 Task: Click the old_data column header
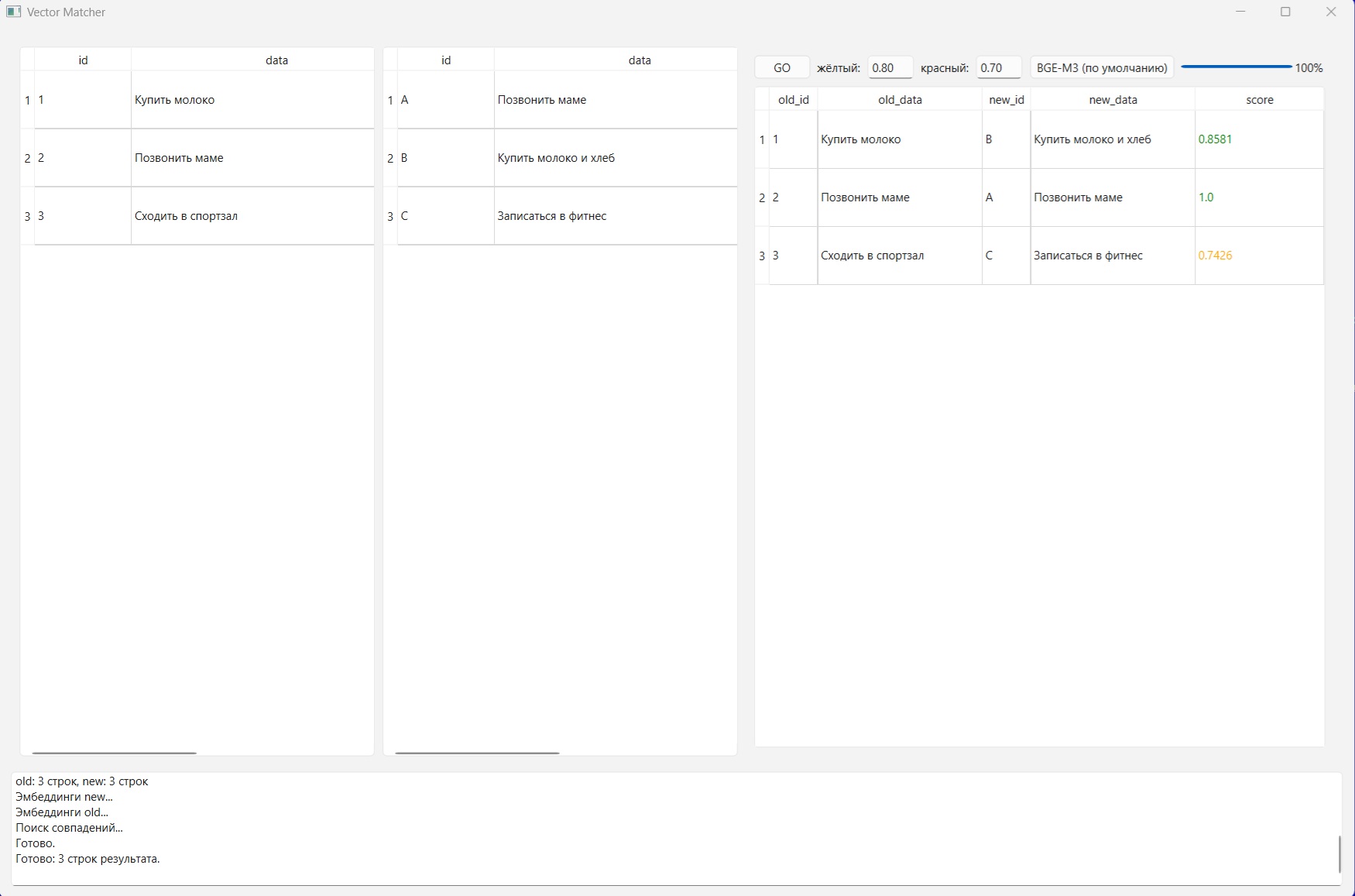coord(900,100)
